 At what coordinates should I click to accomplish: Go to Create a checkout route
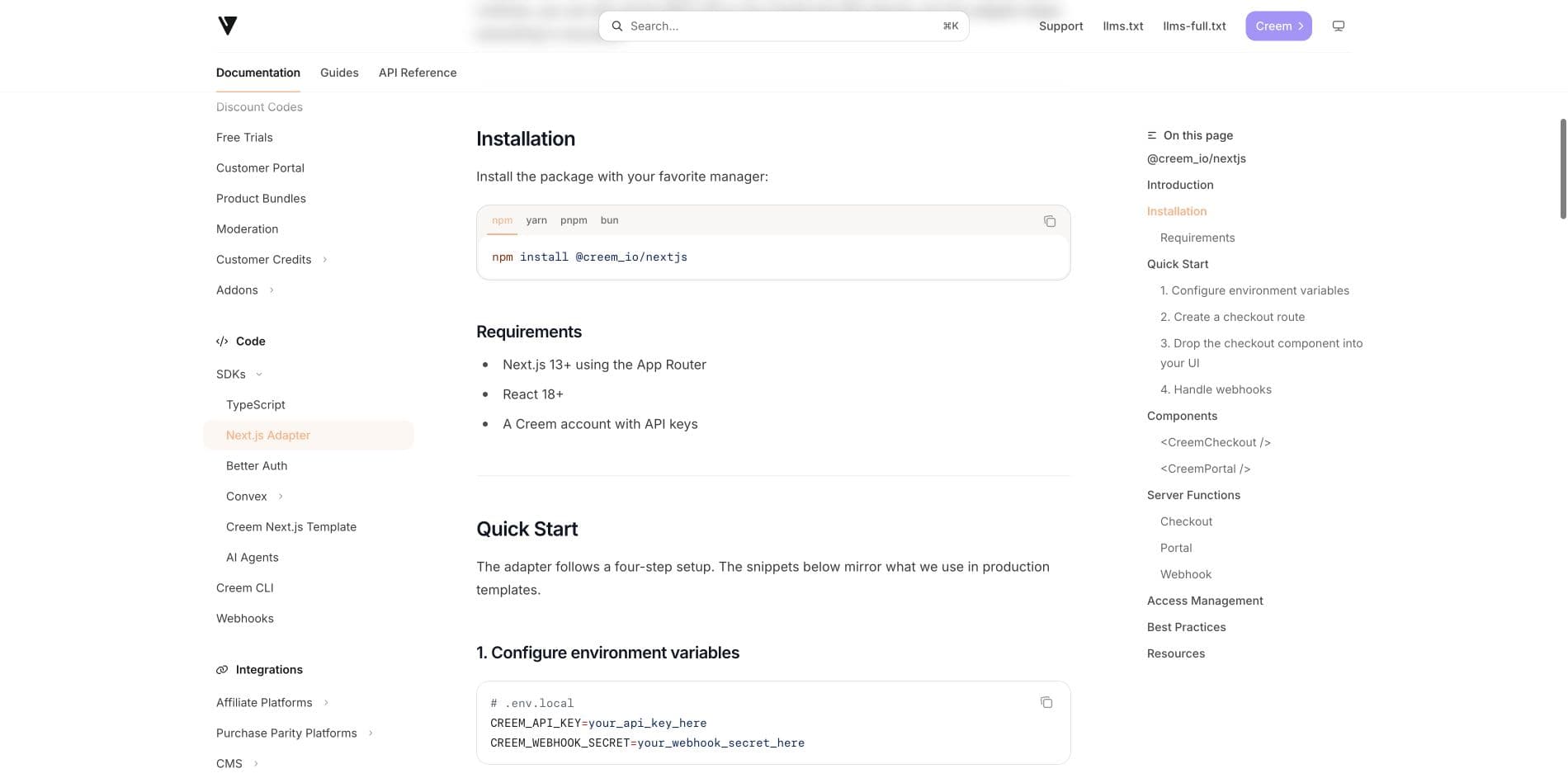(x=1233, y=317)
